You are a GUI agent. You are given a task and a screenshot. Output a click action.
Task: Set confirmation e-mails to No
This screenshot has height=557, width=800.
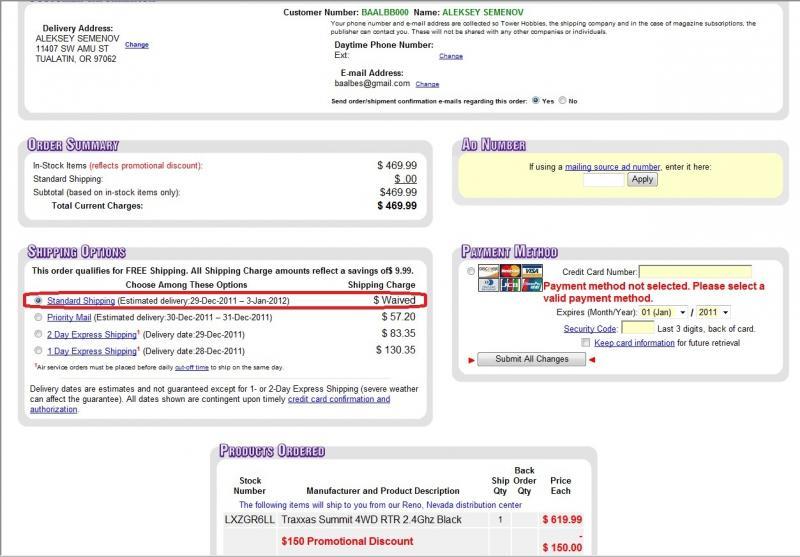[x=563, y=101]
